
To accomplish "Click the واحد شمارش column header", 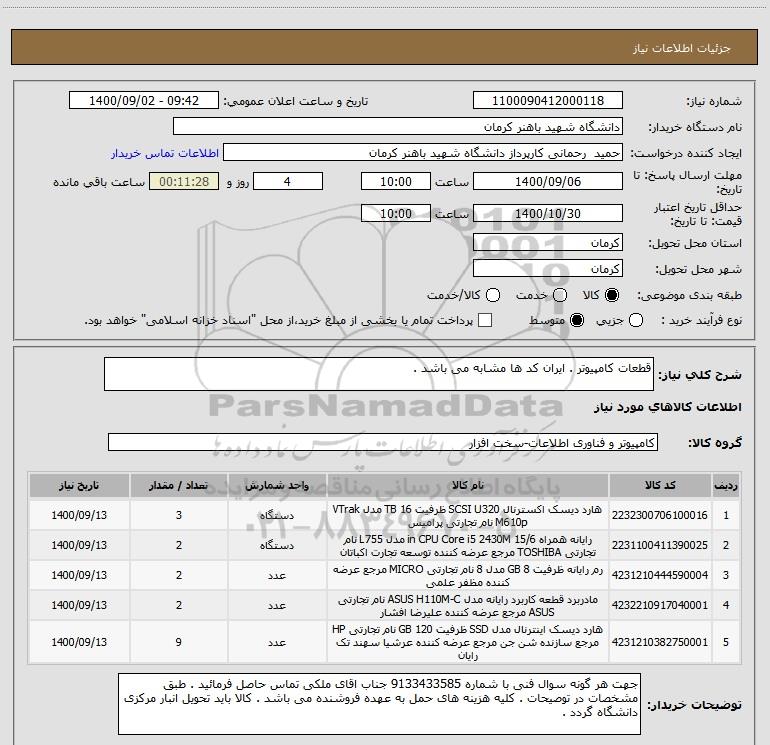I will (277, 486).
